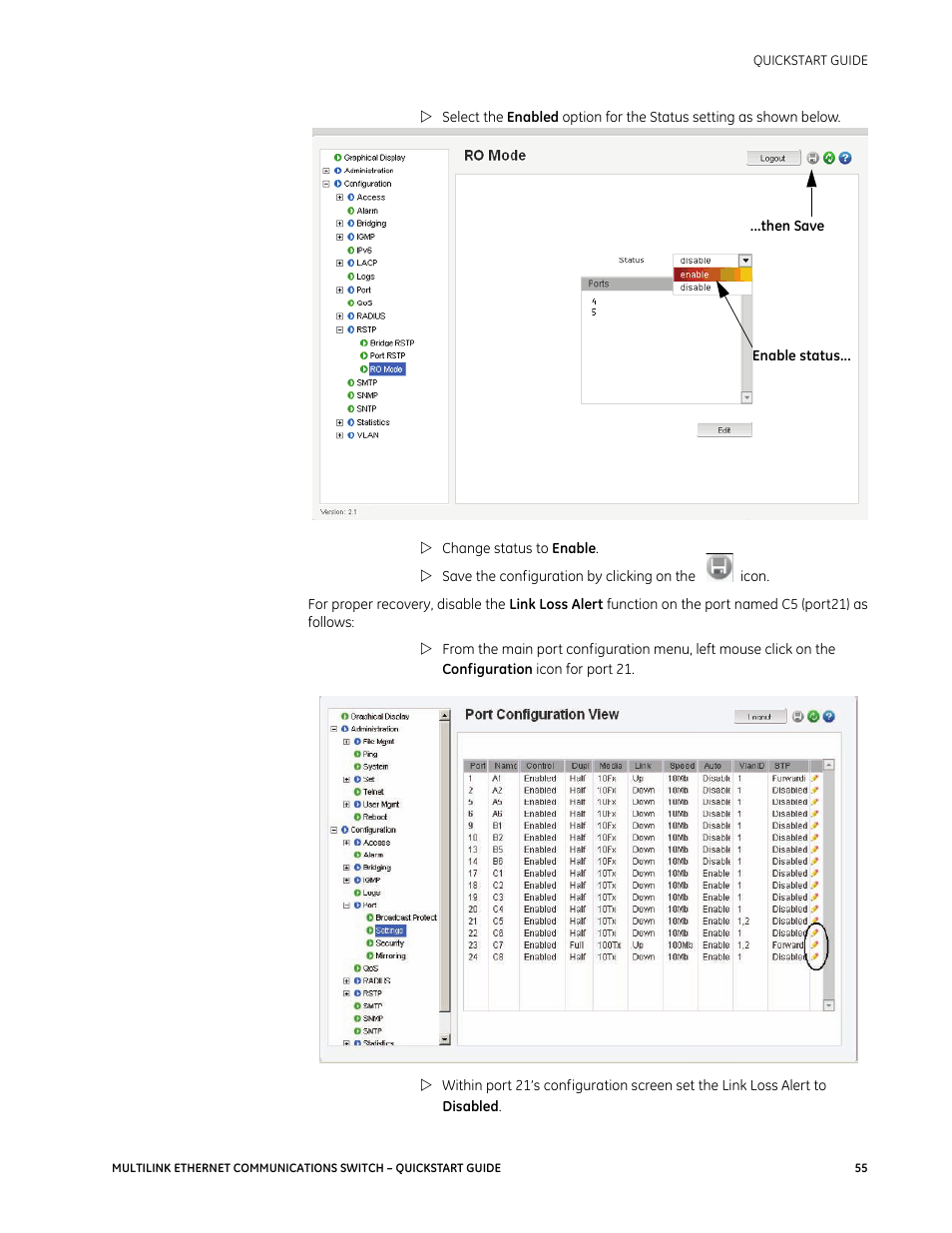Collapse the Port node in Port Configuration tree
This screenshot has width=952, height=1233.
tap(346, 906)
